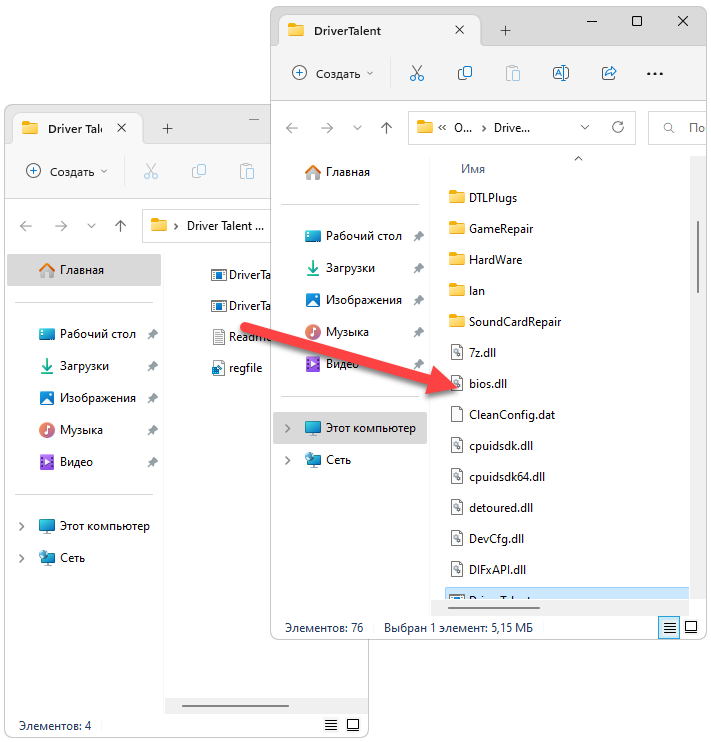Select the bios.dll file
Viewport: 711px width, 742px height.
click(x=478, y=384)
